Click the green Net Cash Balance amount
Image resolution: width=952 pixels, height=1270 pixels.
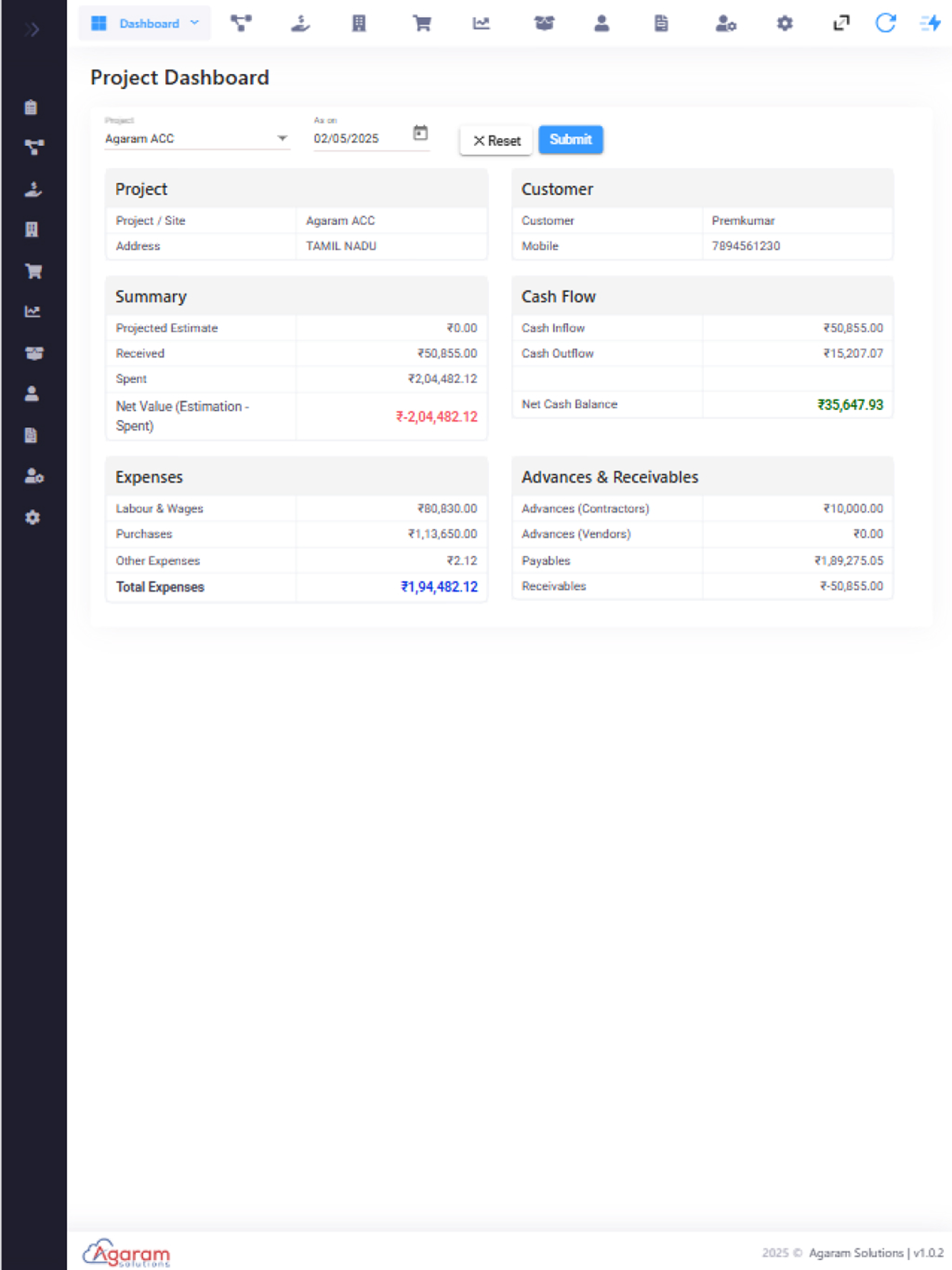pyautogui.click(x=851, y=405)
